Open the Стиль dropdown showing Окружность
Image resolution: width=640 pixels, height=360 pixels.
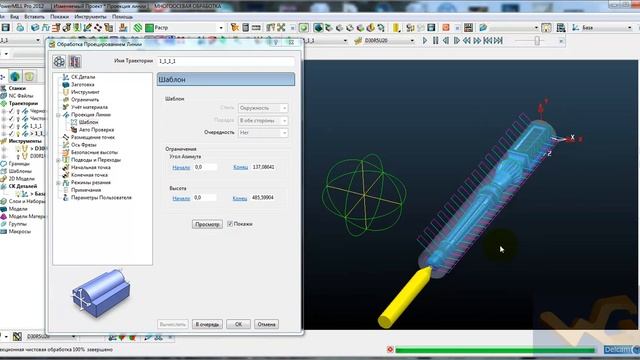click(x=263, y=108)
